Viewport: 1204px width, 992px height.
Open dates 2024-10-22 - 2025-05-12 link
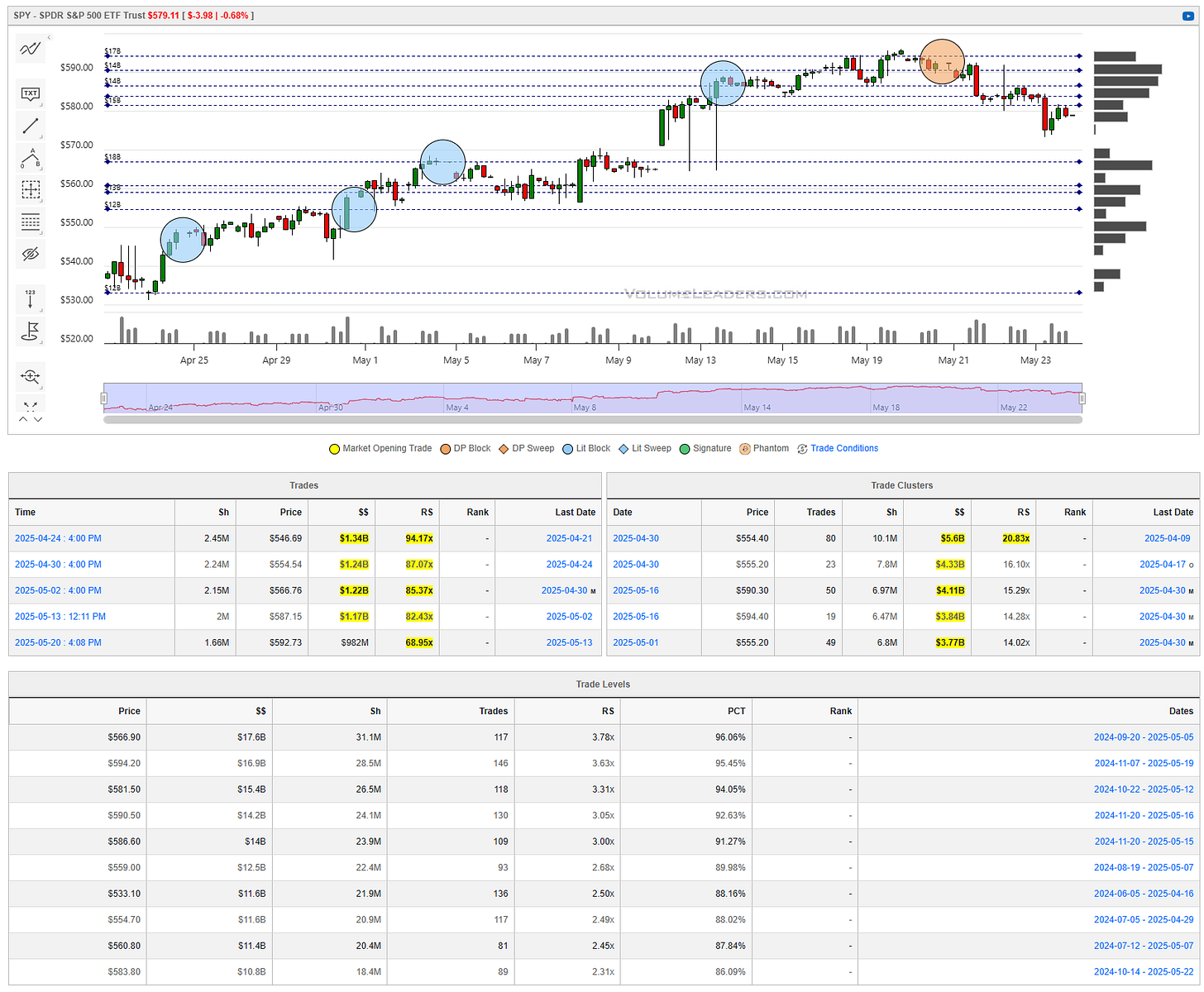(x=1144, y=789)
